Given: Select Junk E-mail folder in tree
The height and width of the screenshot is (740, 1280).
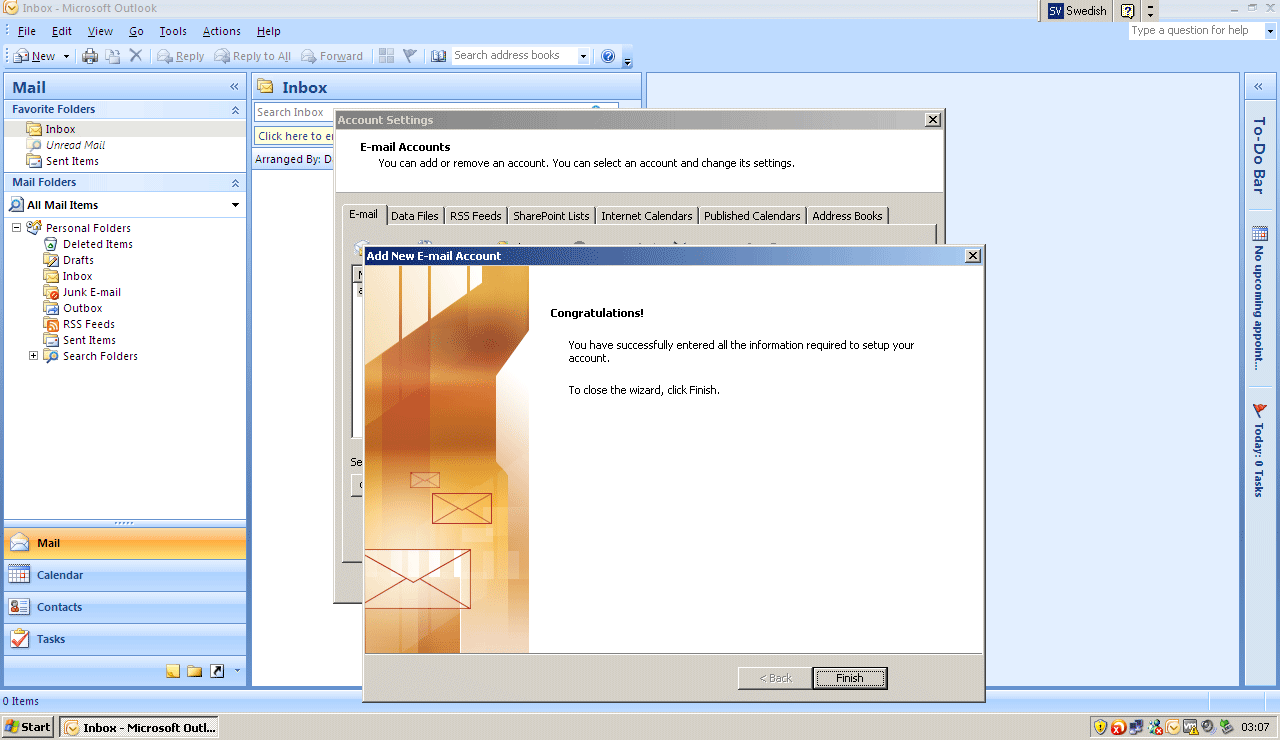Looking at the screenshot, I should (92, 292).
